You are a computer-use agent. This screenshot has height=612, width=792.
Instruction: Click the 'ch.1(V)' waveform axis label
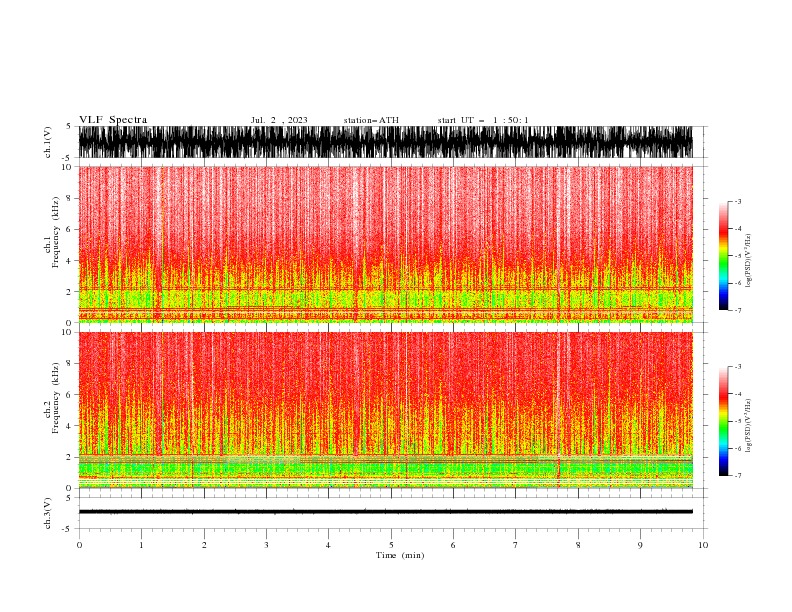(x=48, y=142)
